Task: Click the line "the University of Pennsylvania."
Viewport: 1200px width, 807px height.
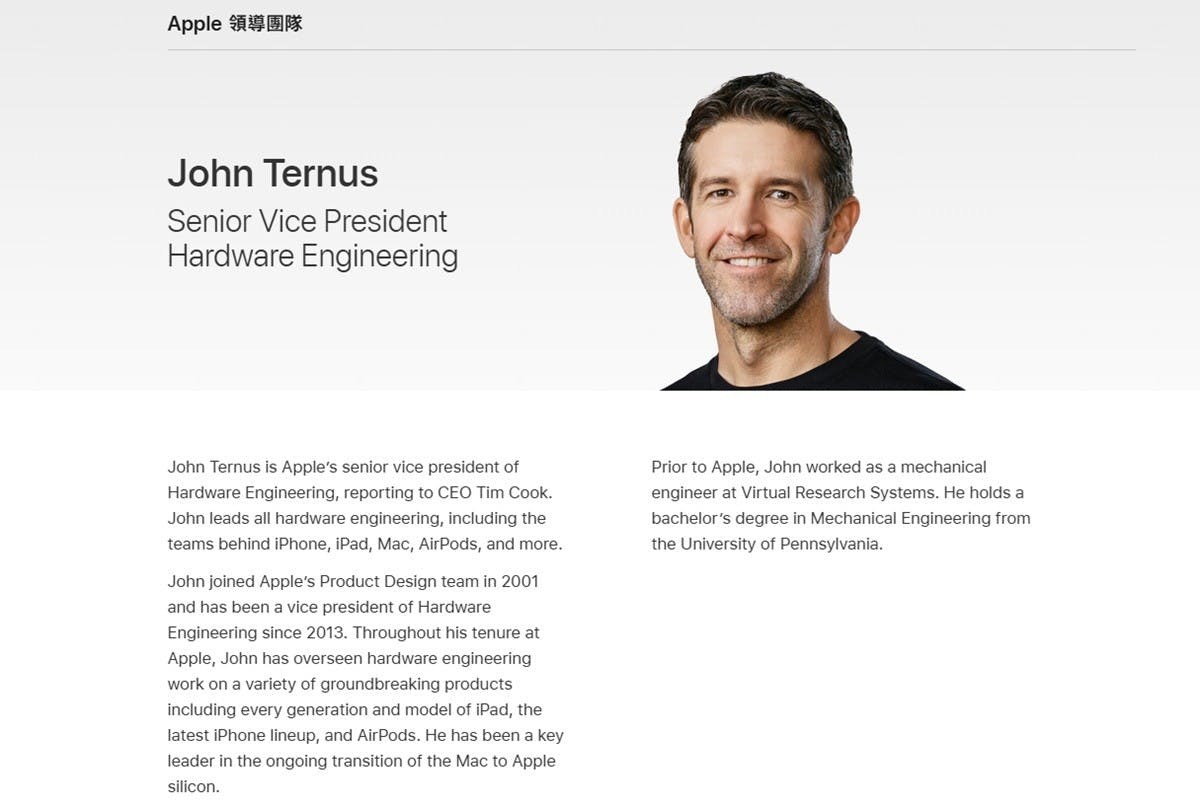Action: click(x=767, y=544)
